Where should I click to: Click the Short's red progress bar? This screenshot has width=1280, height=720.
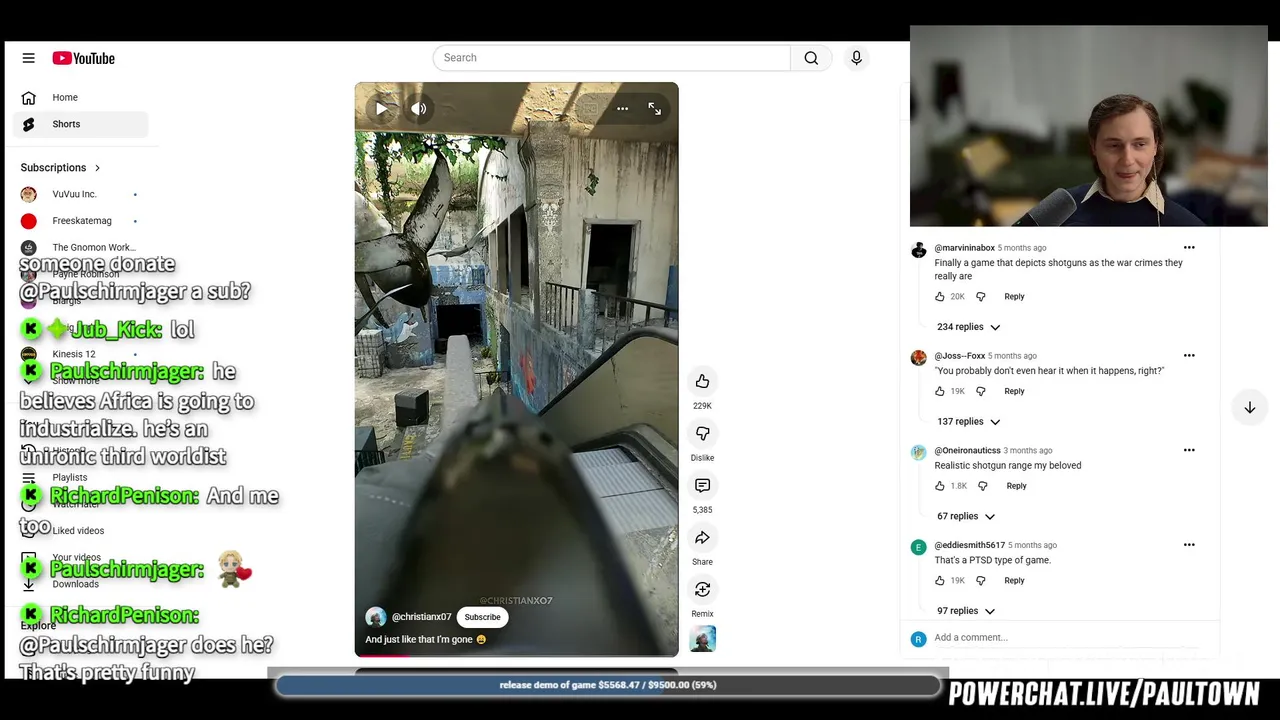coord(381,656)
